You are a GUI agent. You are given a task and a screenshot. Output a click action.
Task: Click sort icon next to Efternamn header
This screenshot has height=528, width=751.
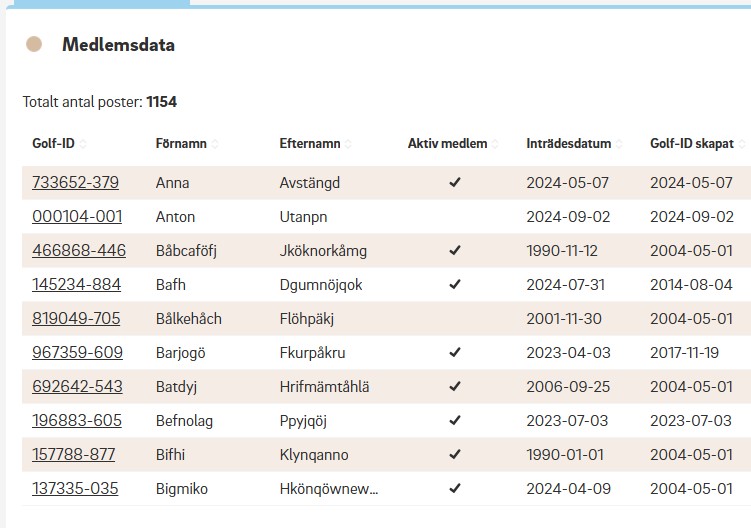pos(348,144)
